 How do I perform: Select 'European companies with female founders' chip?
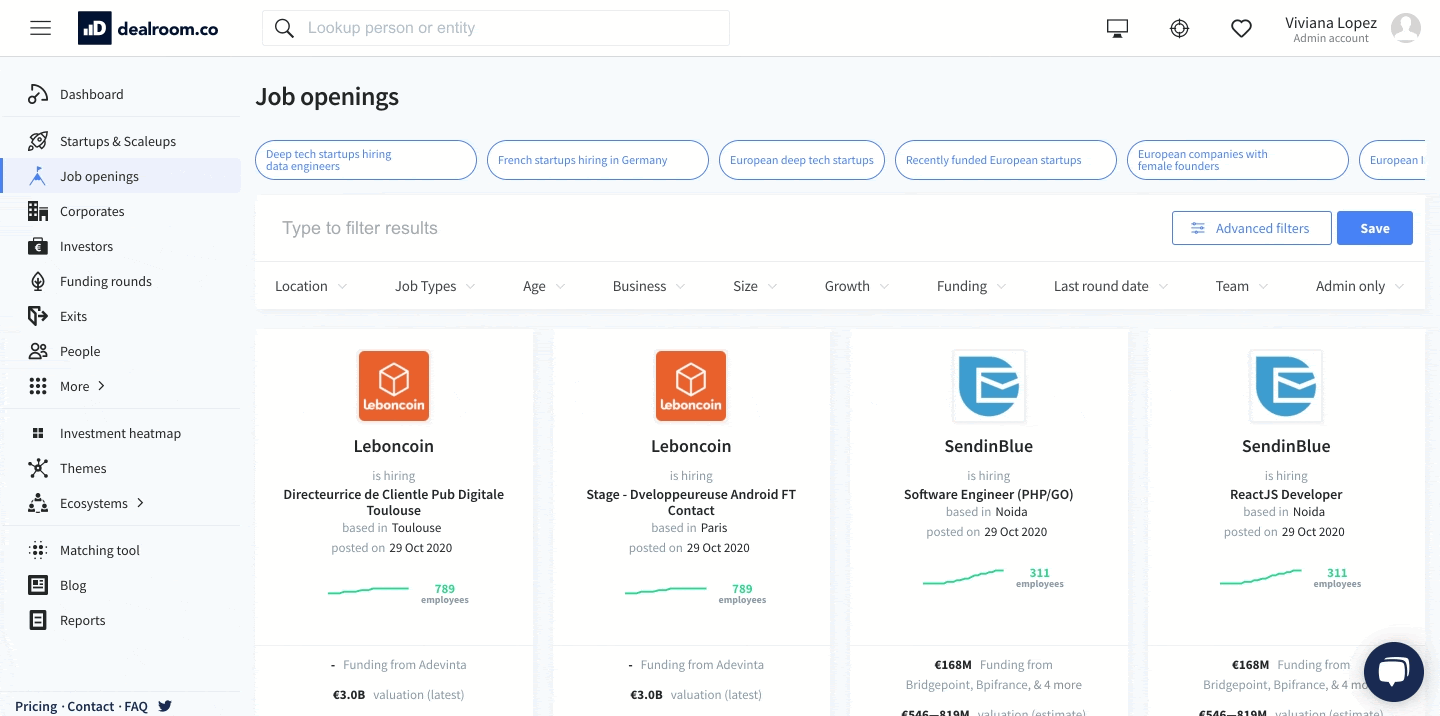point(1238,160)
